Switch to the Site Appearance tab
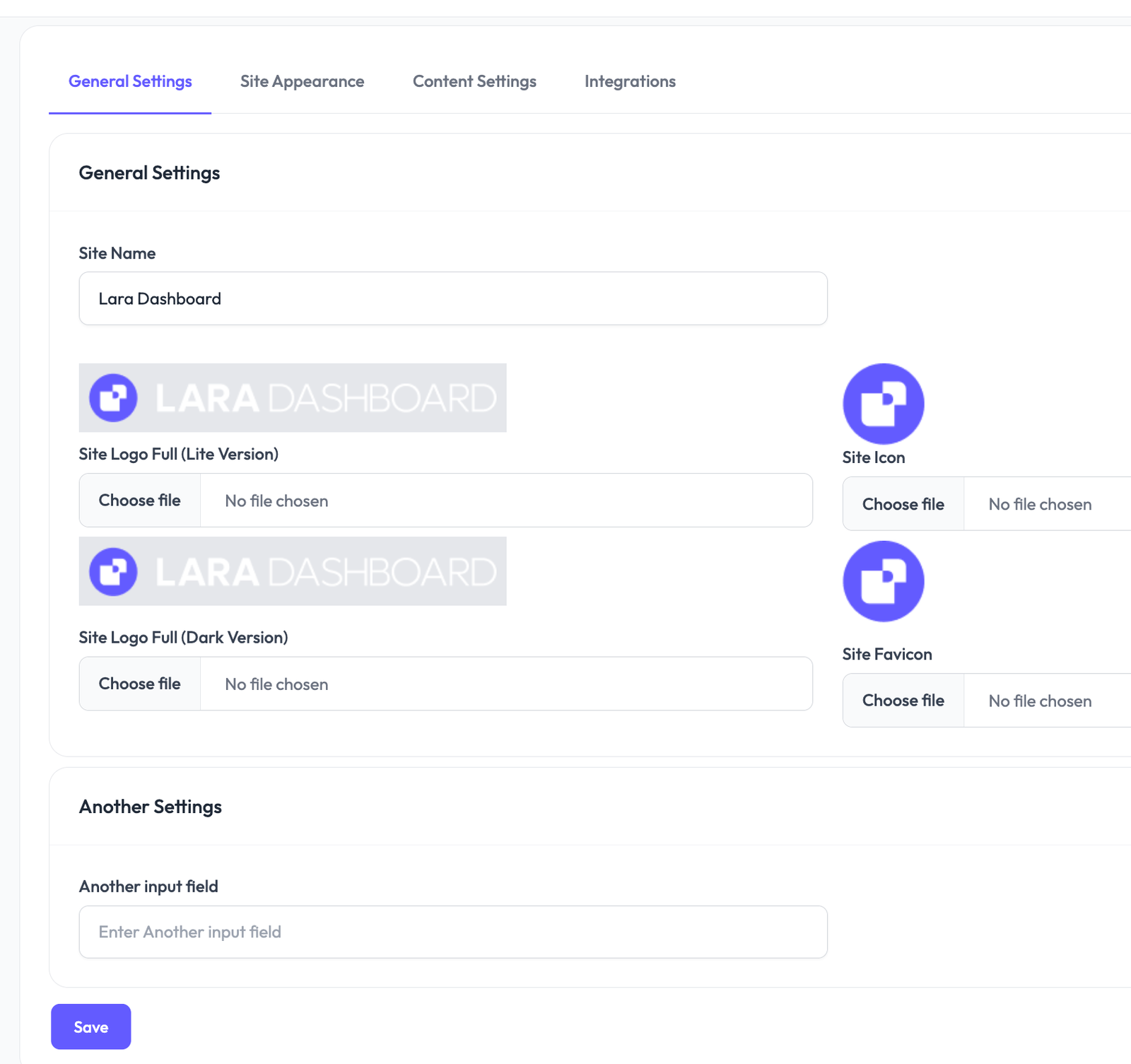The width and height of the screenshot is (1131, 1064). pyautogui.click(x=302, y=81)
